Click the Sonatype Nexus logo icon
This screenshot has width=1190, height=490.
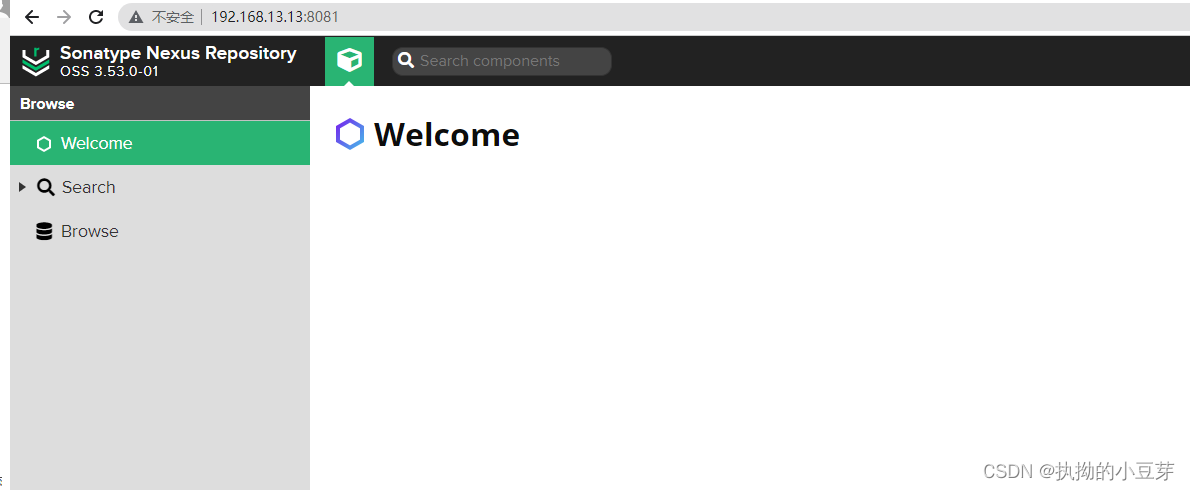click(x=35, y=61)
